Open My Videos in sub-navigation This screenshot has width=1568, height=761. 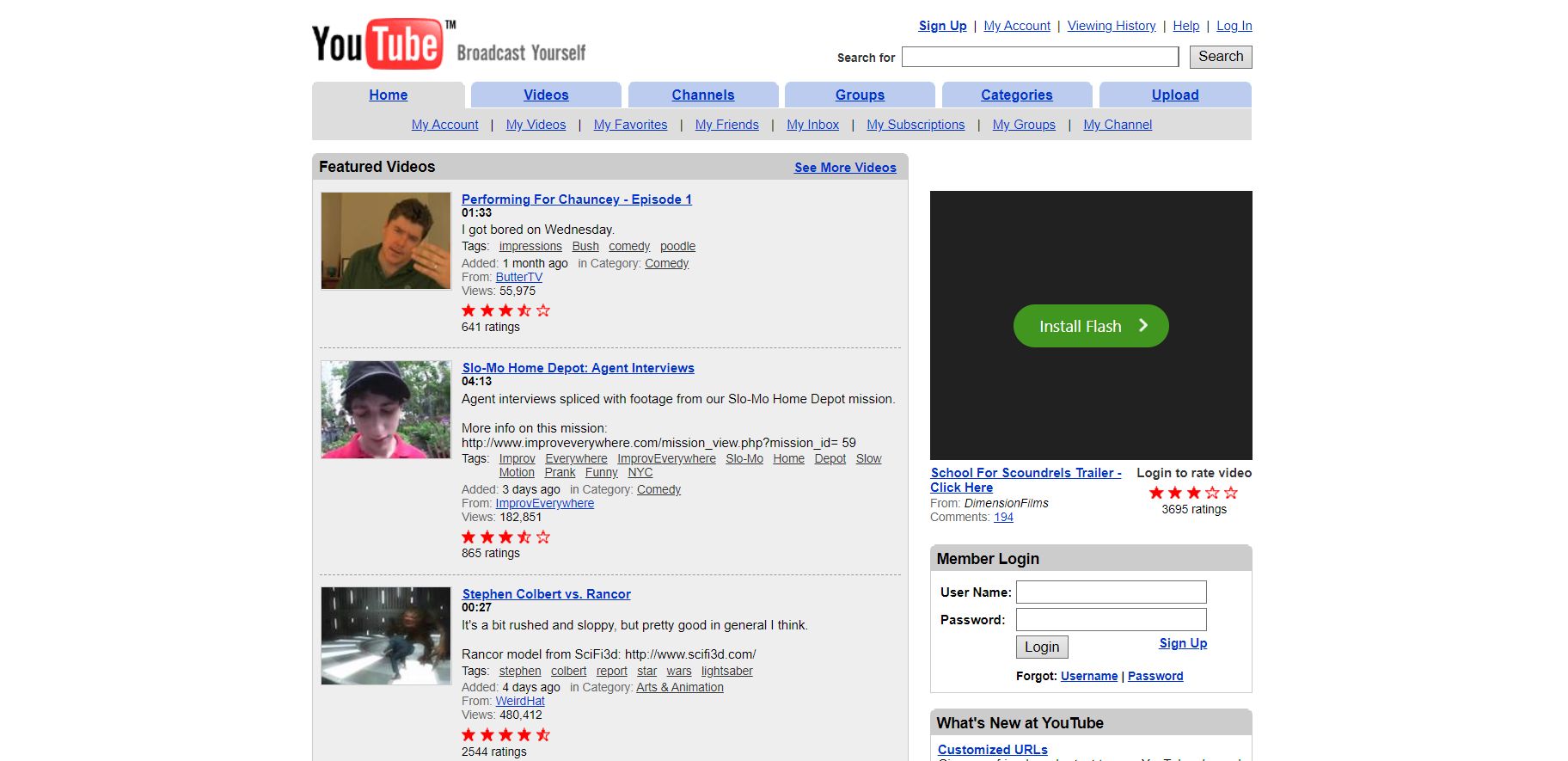click(x=536, y=125)
